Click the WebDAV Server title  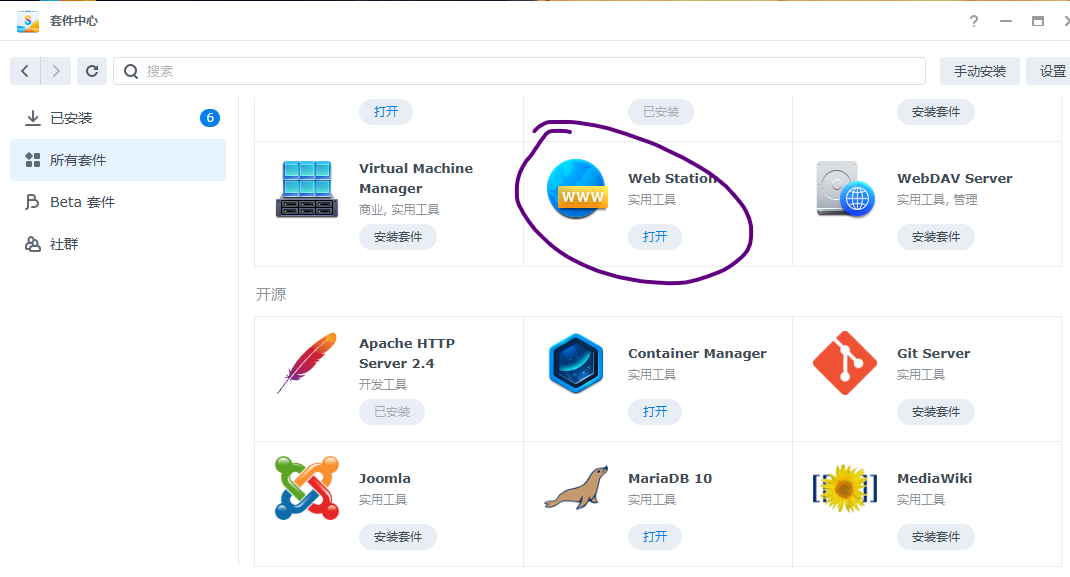pyautogui.click(x=954, y=178)
